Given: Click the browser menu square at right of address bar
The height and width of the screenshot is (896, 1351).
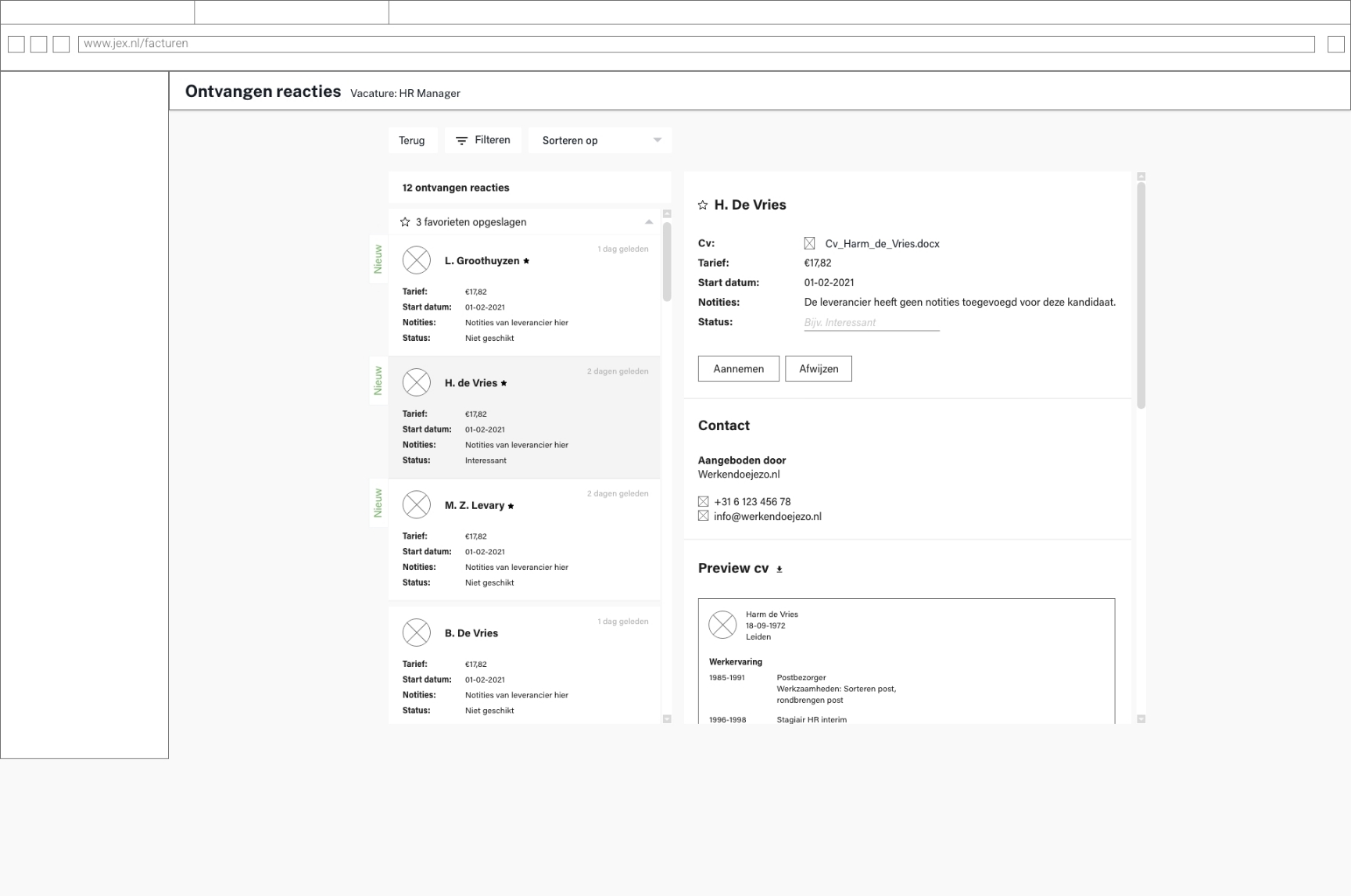Looking at the screenshot, I should pyautogui.click(x=1335, y=45).
